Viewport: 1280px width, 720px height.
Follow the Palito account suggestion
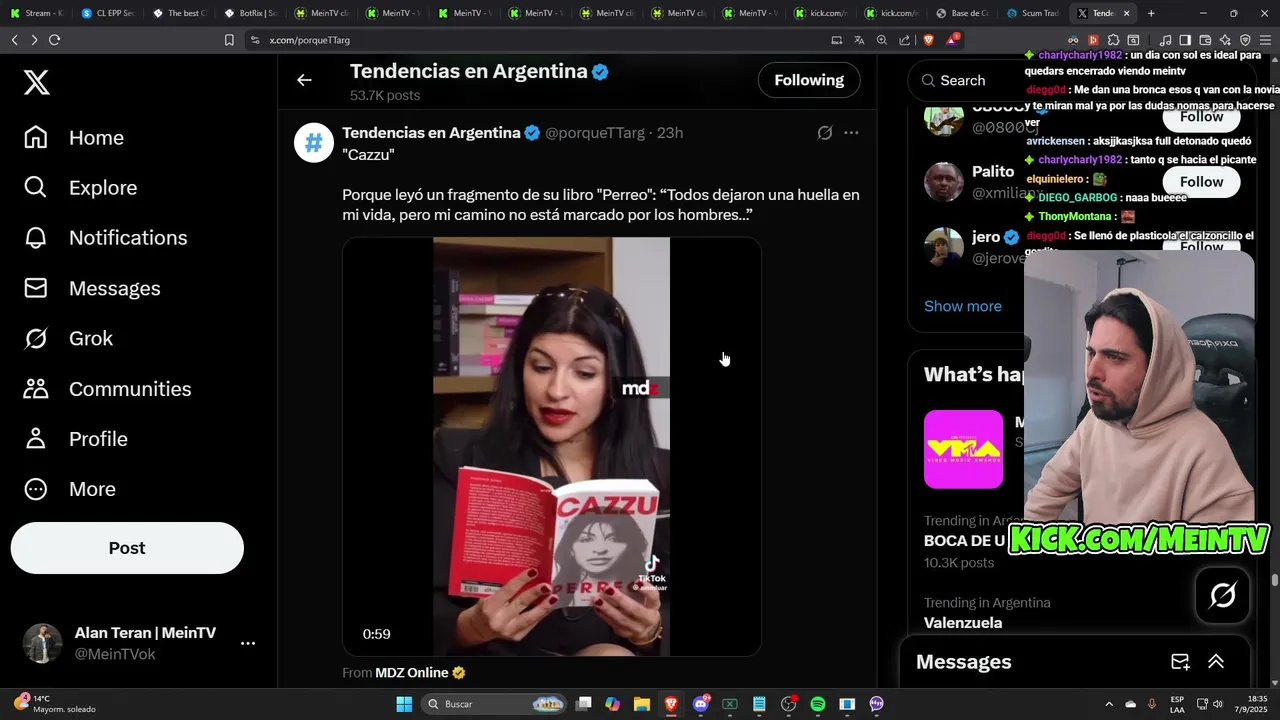point(1201,181)
